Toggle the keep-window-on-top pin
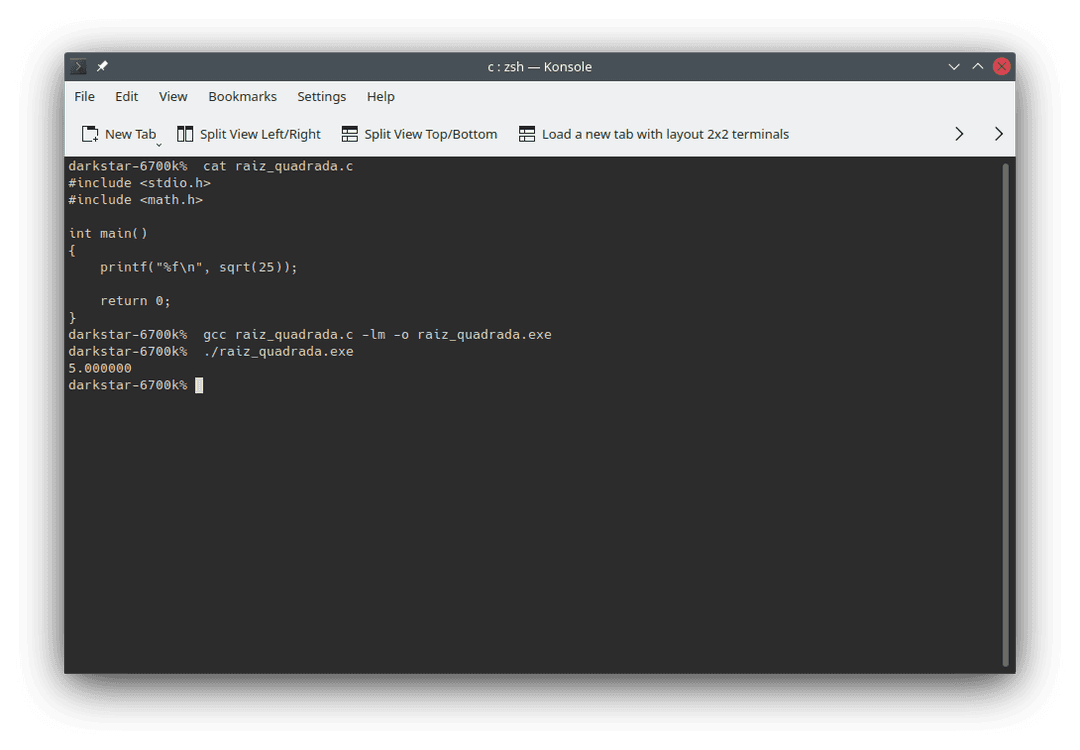 point(100,66)
